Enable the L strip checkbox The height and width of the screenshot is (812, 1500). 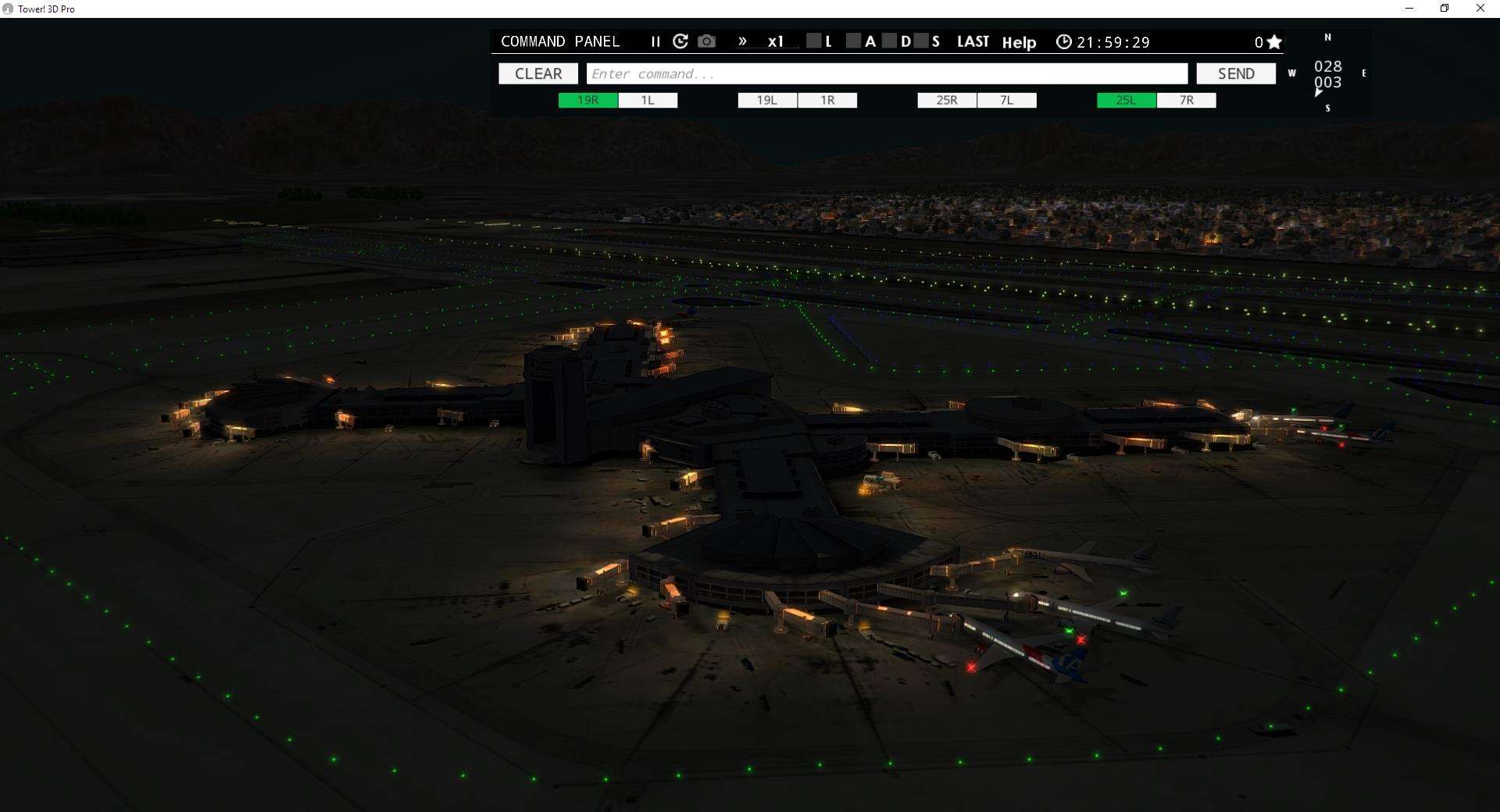click(x=815, y=42)
